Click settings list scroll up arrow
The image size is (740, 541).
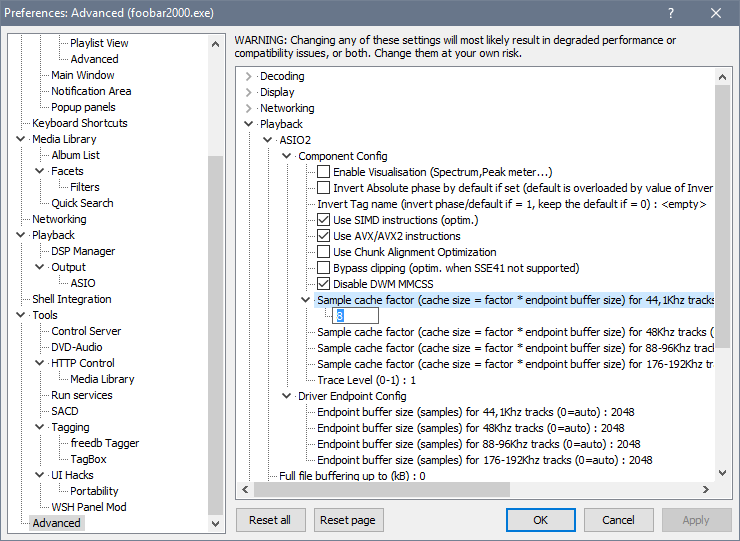point(723,76)
